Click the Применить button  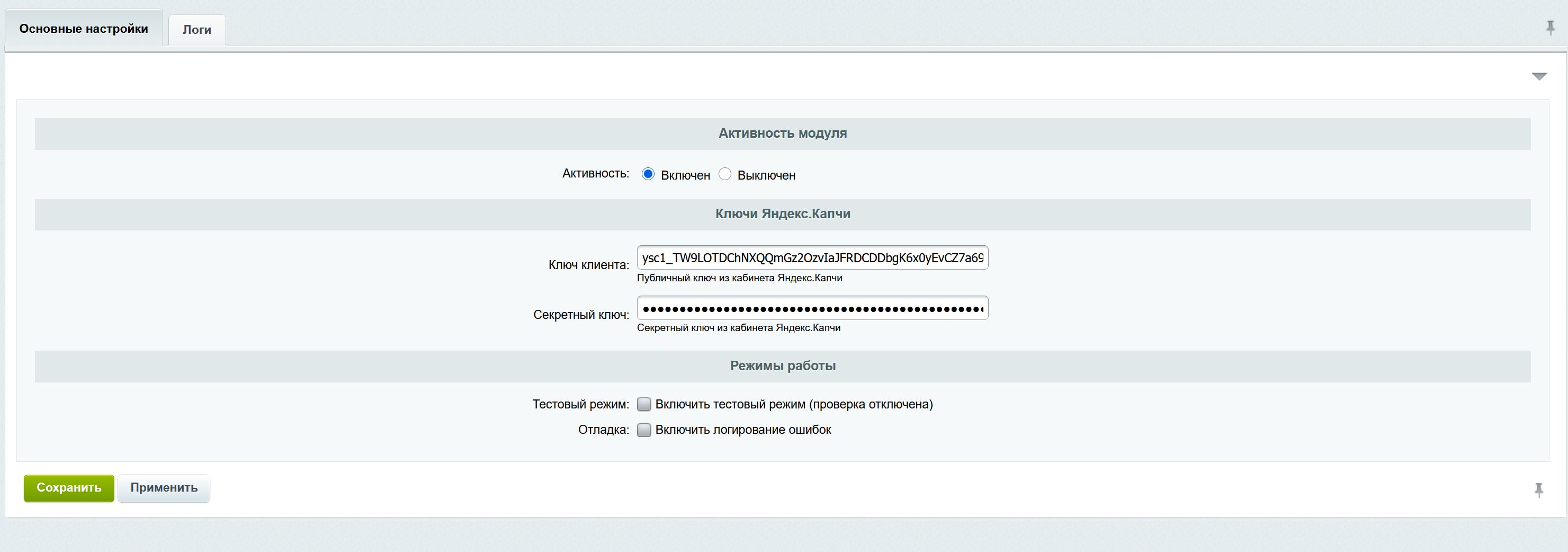coord(164,488)
